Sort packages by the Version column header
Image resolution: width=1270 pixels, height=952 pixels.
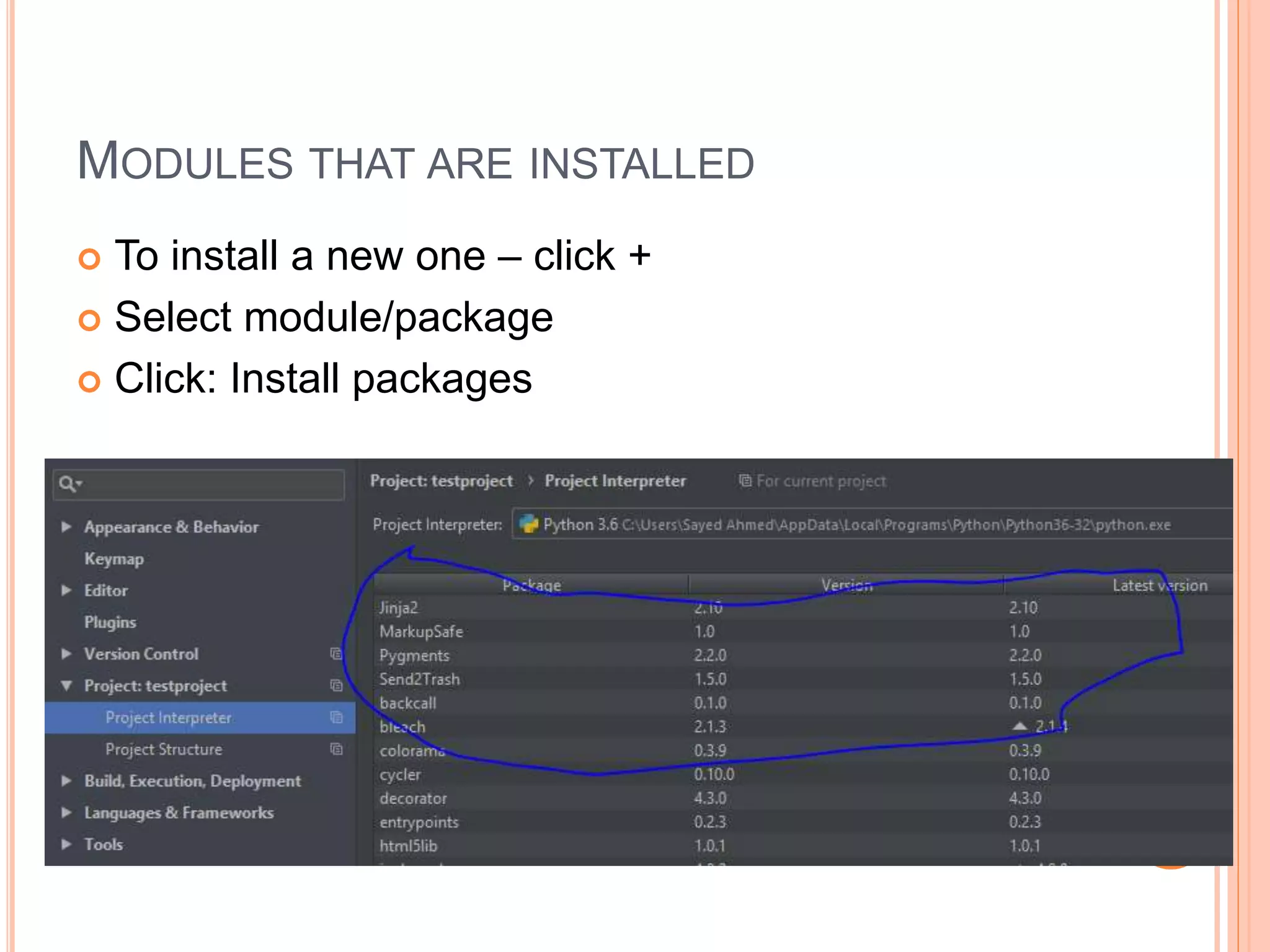pos(846,585)
